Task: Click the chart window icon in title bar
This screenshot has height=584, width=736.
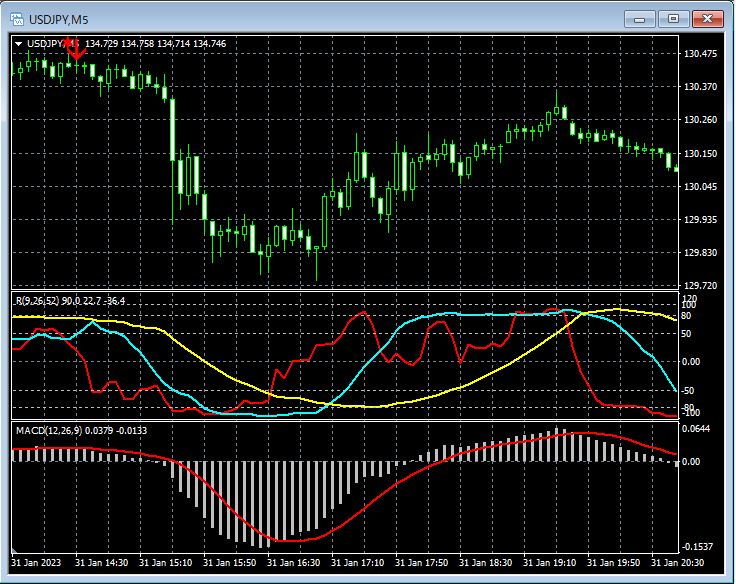Action: point(17,18)
